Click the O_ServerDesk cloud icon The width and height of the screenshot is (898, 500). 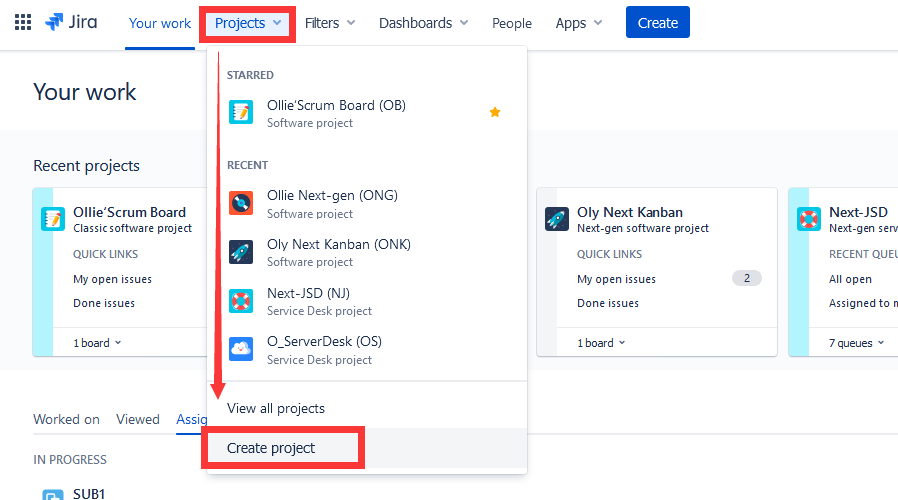point(241,349)
